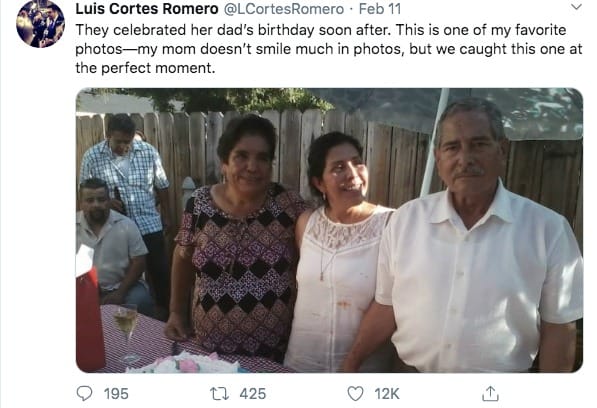View the 195 replies count
This screenshot has width=597, height=408.
click(x=116, y=394)
